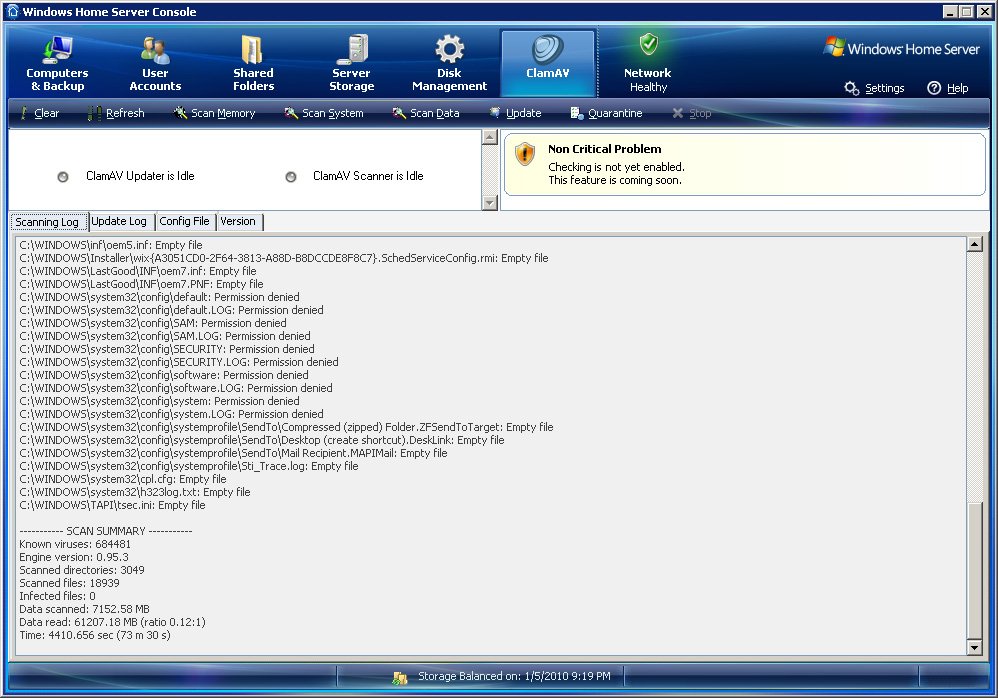Viewport: 998px width, 698px height.
Task: Click the 'Scanned directories: 3049' line
Action: point(82,570)
